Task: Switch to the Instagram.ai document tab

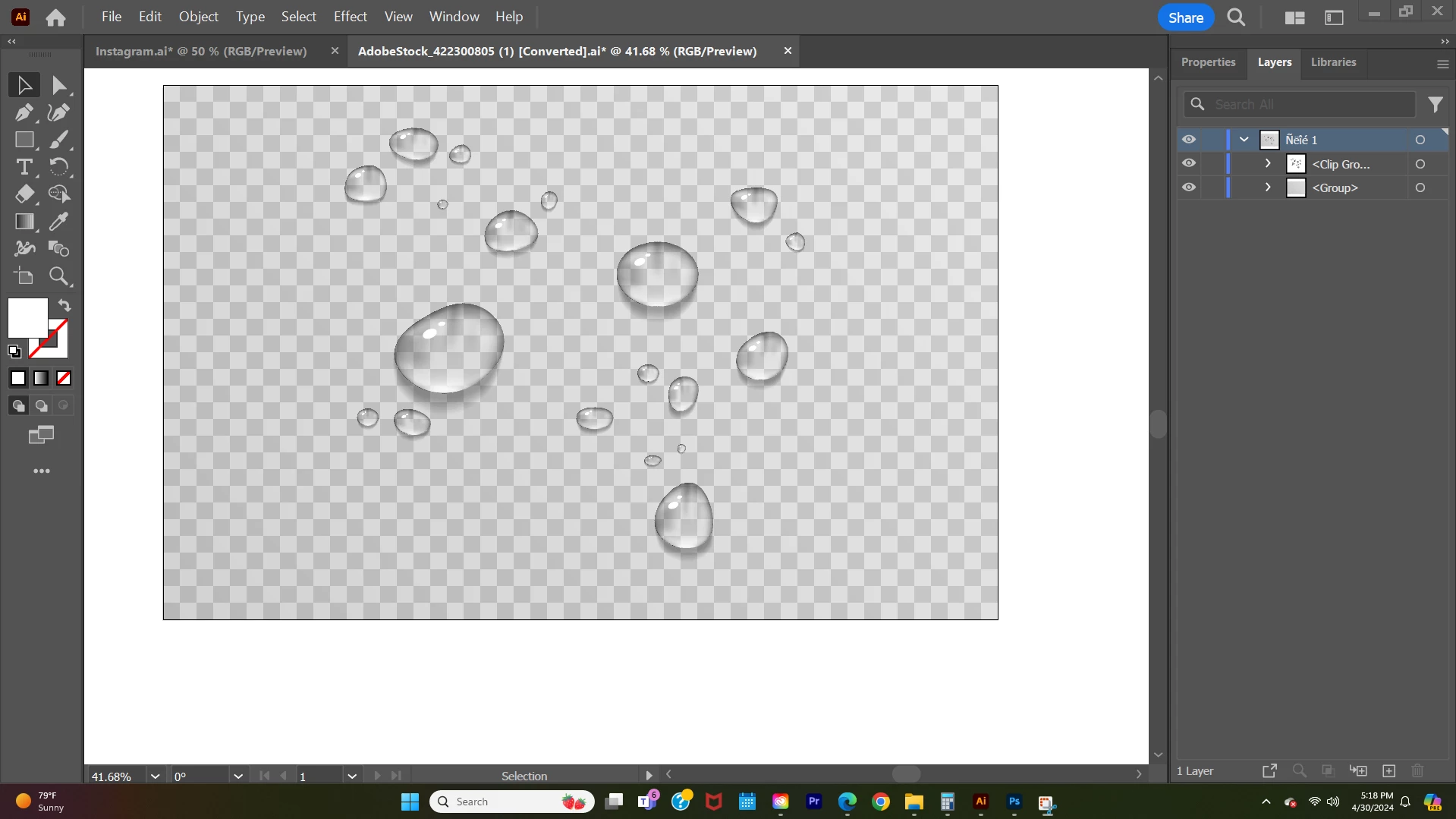Action: coord(201,52)
